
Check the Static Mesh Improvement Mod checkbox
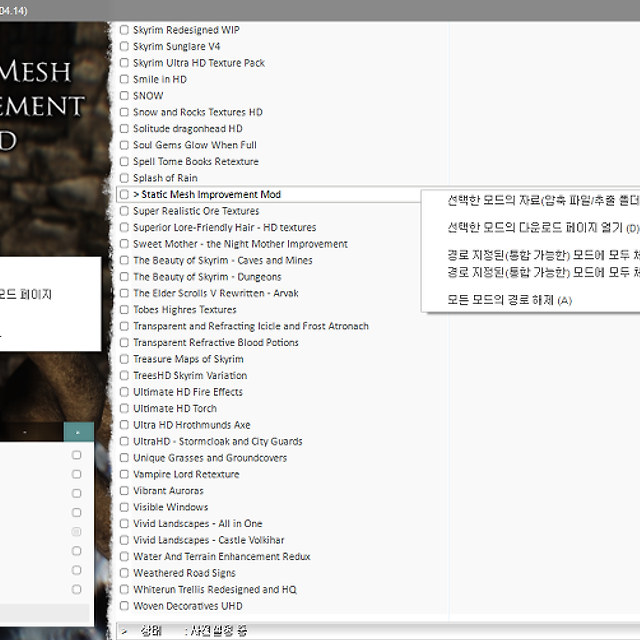pos(124,195)
